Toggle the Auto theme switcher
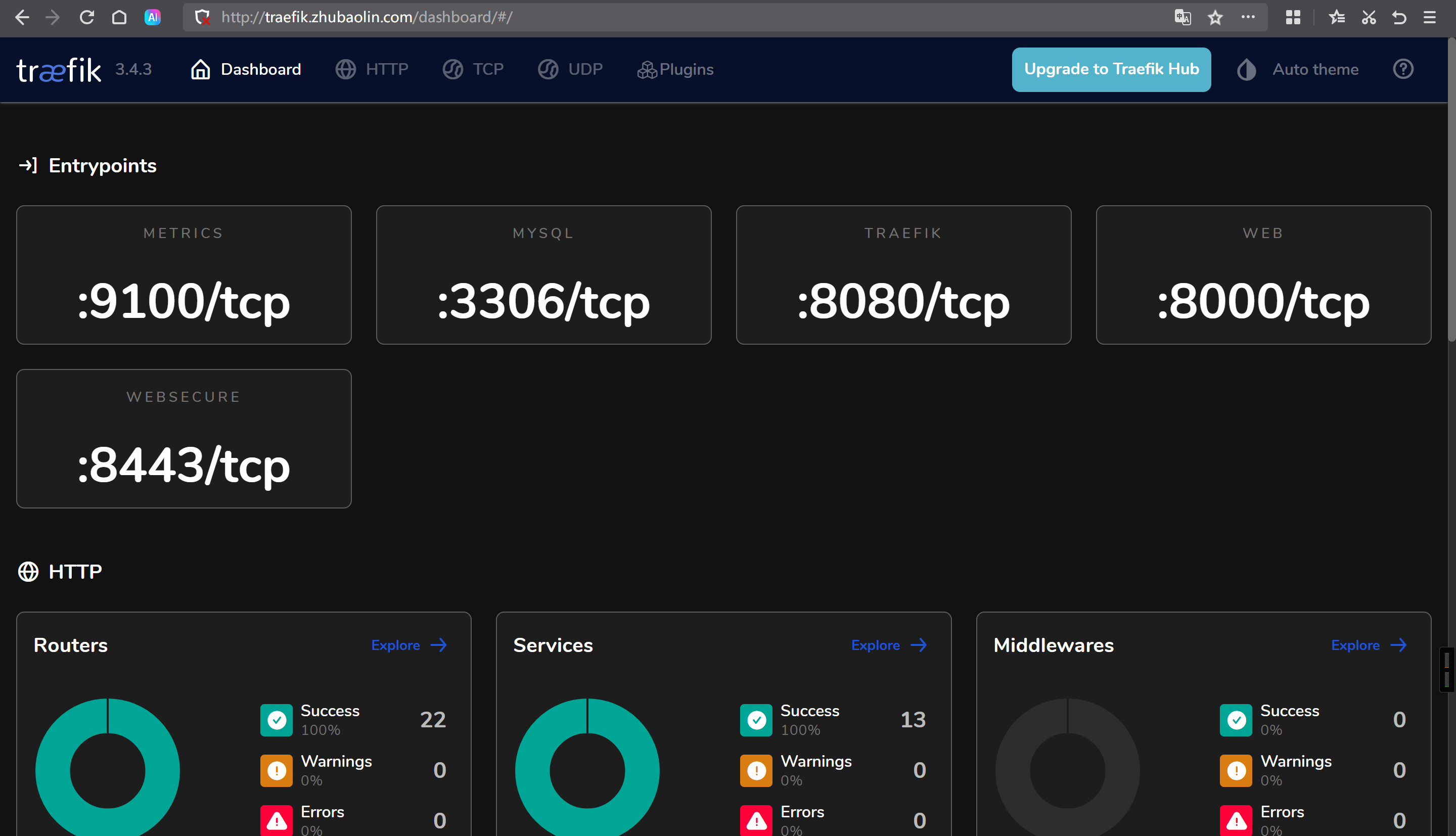 pyautogui.click(x=1298, y=69)
